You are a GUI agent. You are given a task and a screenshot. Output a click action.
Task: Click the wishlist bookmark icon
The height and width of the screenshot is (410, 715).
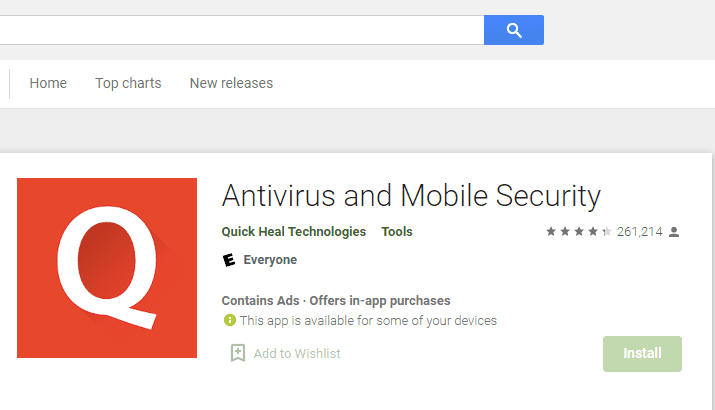[x=238, y=353]
